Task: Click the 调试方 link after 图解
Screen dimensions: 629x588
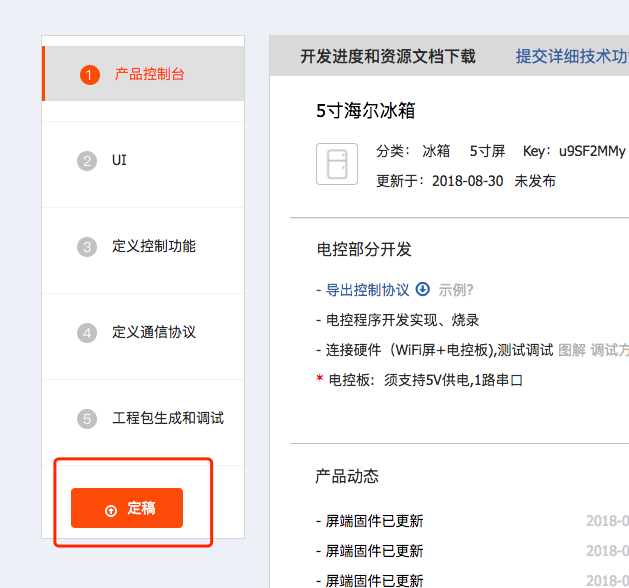Action: [609, 350]
